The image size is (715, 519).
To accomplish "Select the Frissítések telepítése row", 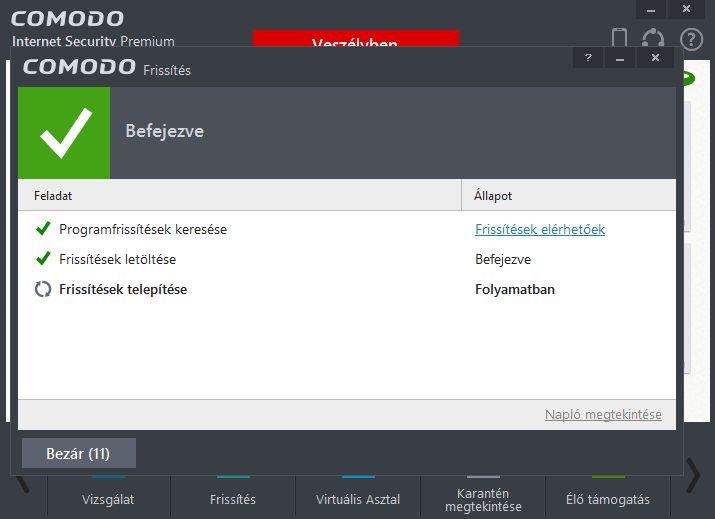I will click(347, 289).
